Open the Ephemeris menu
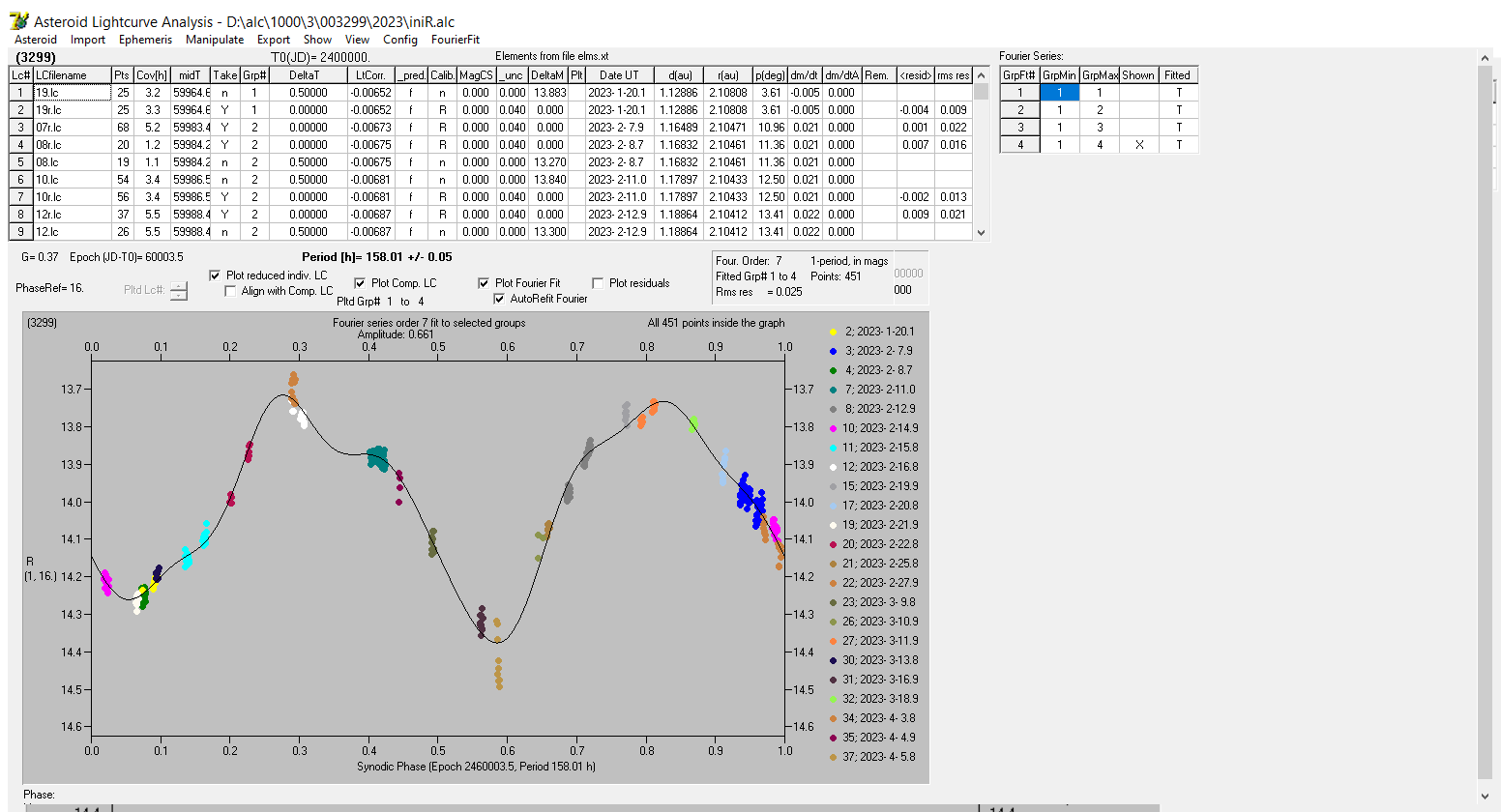The height and width of the screenshot is (812, 1501). click(145, 40)
